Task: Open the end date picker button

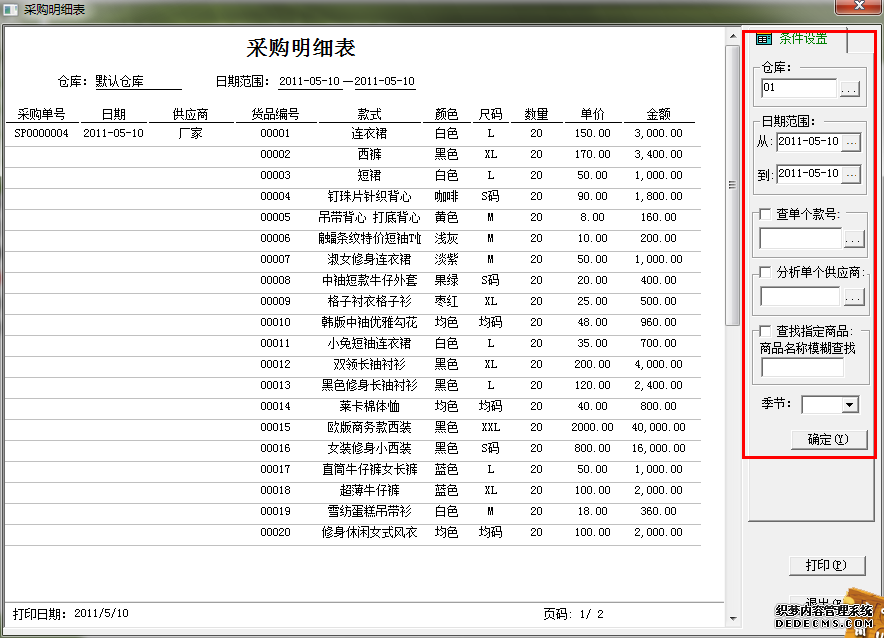Action: click(850, 175)
